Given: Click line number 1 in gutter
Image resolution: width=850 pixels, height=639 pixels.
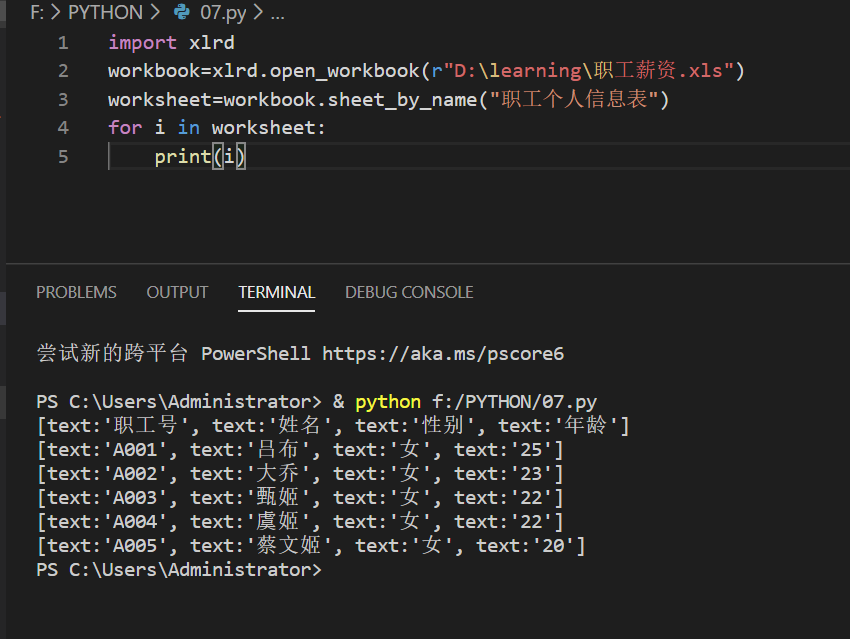Looking at the screenshot, I should point(63,43).
